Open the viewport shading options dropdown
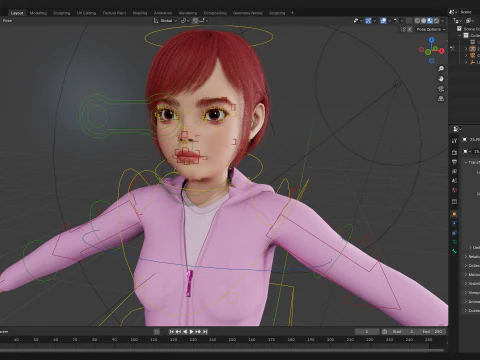 coord(443,21)
